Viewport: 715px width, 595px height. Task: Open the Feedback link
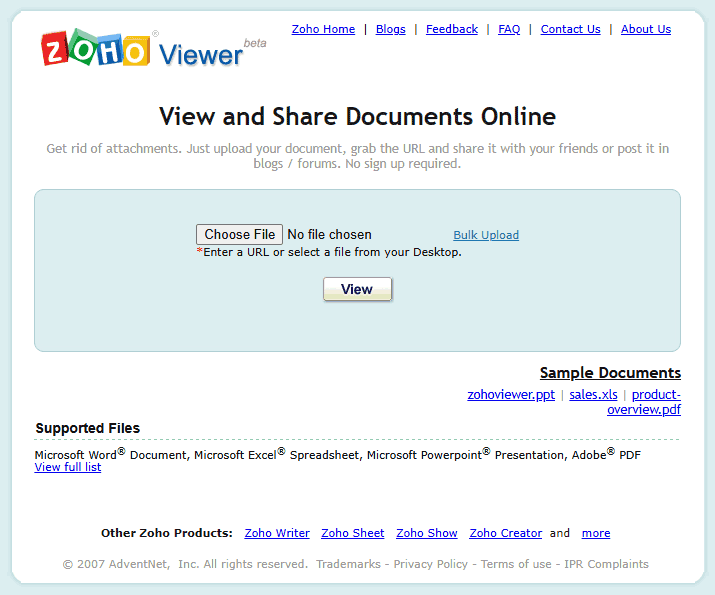(x=452, y=29)
